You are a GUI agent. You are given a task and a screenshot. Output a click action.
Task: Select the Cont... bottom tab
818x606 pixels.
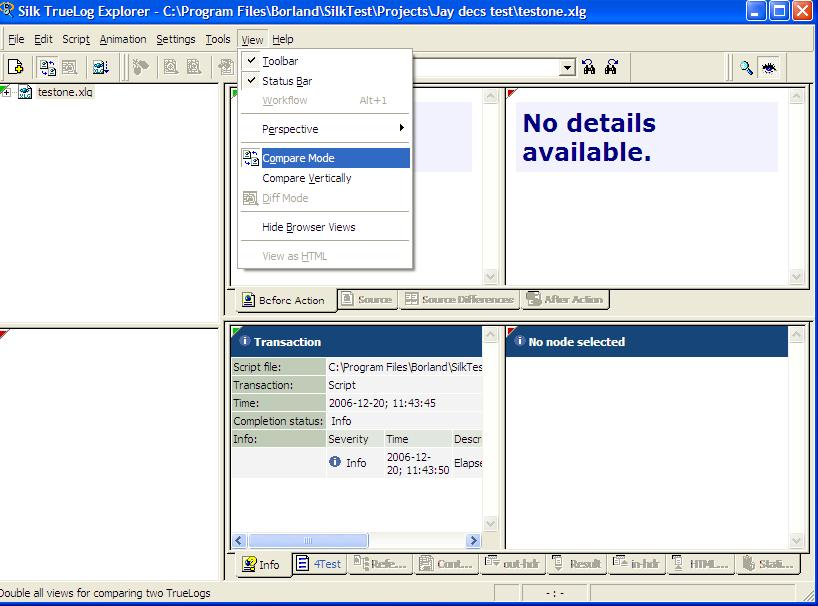tap(447, 564)
